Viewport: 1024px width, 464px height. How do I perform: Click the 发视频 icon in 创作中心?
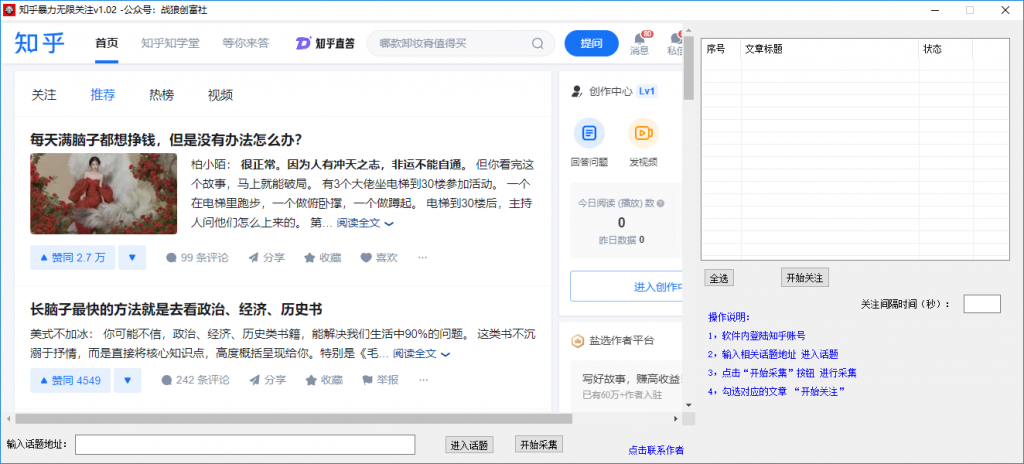pyautogui.click(x=643, y=133)
